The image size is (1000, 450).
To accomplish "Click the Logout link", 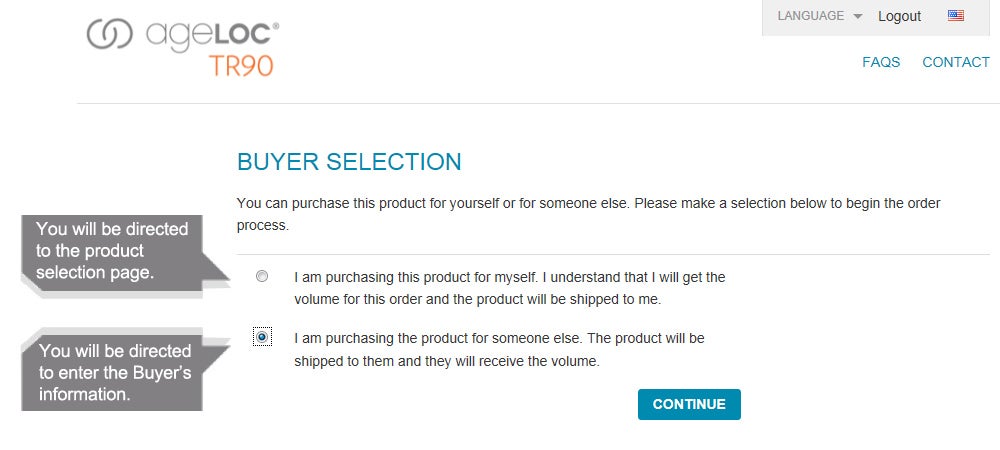I will tap(899, 16).
